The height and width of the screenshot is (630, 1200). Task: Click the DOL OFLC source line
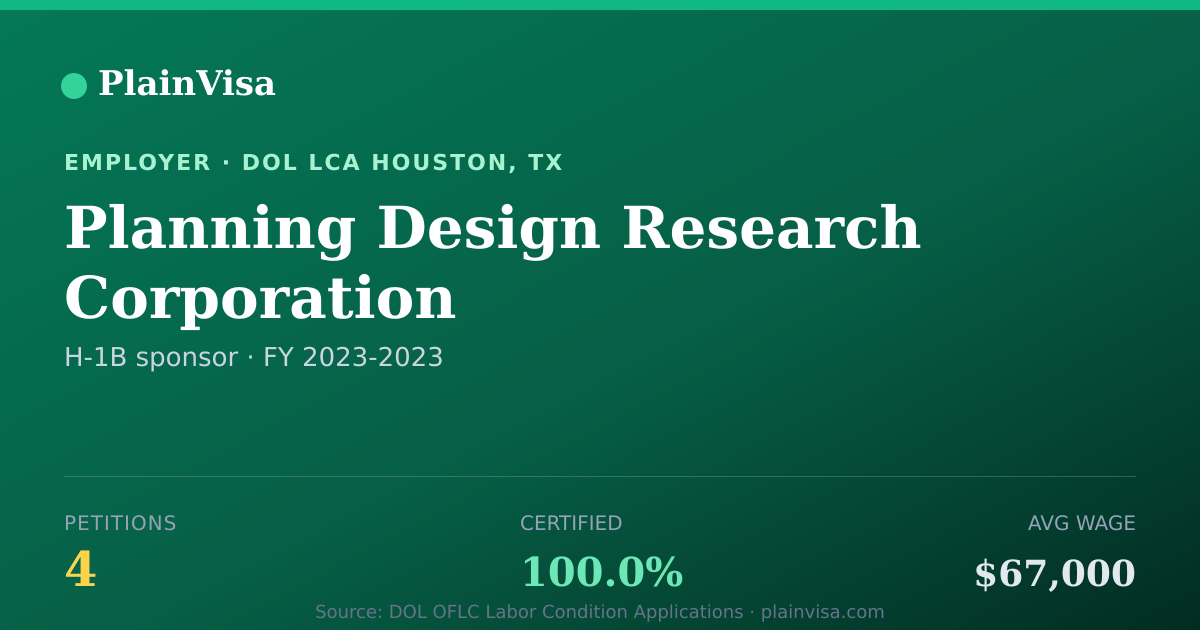click(600, 612)
